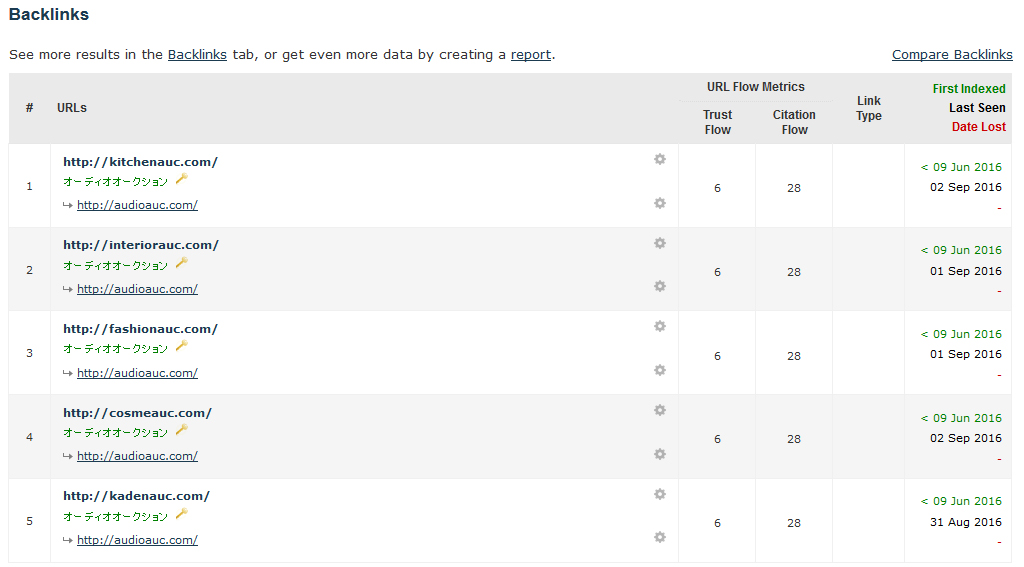Click gear icon for row 5 audioauc.com target

[660, 537]
